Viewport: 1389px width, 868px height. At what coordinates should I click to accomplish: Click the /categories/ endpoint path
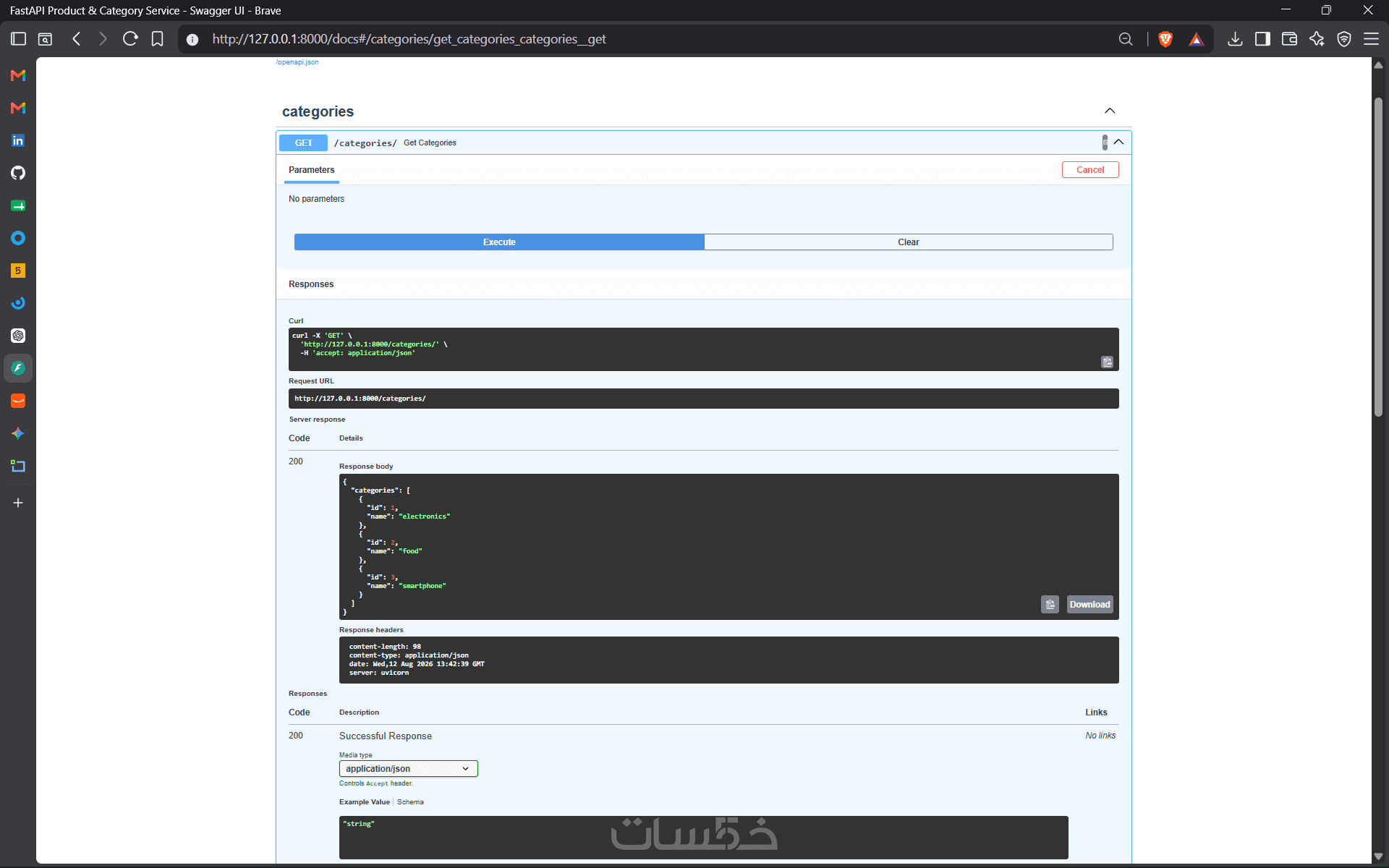point(365,143)
